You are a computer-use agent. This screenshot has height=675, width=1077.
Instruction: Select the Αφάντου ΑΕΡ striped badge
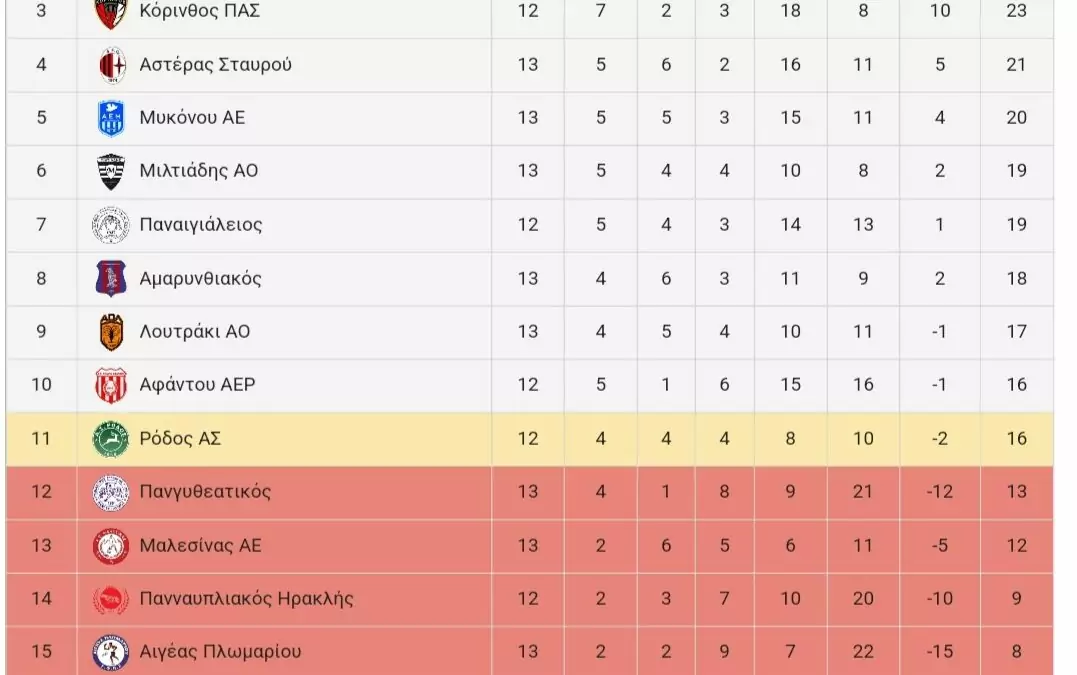[x=111, y=385]
